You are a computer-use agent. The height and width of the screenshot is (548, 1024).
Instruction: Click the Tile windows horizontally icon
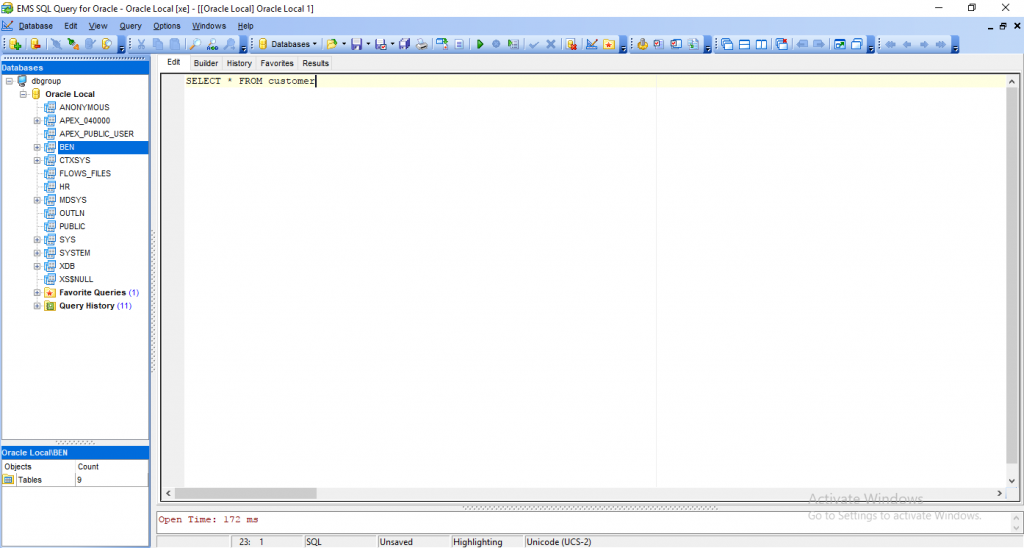[744, 44]
